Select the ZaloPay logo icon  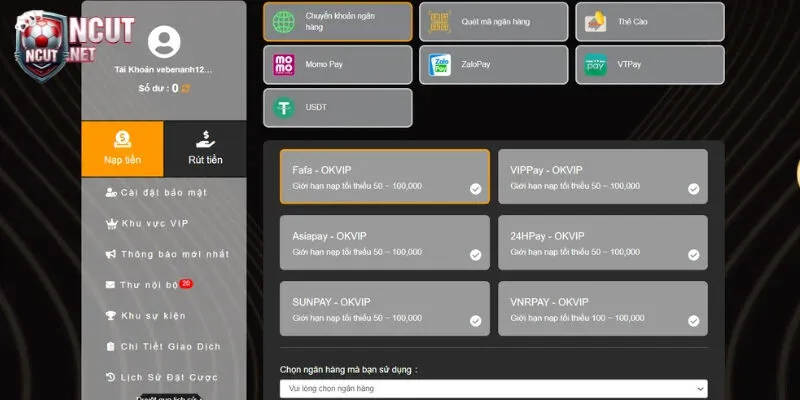tap(441, 64)
